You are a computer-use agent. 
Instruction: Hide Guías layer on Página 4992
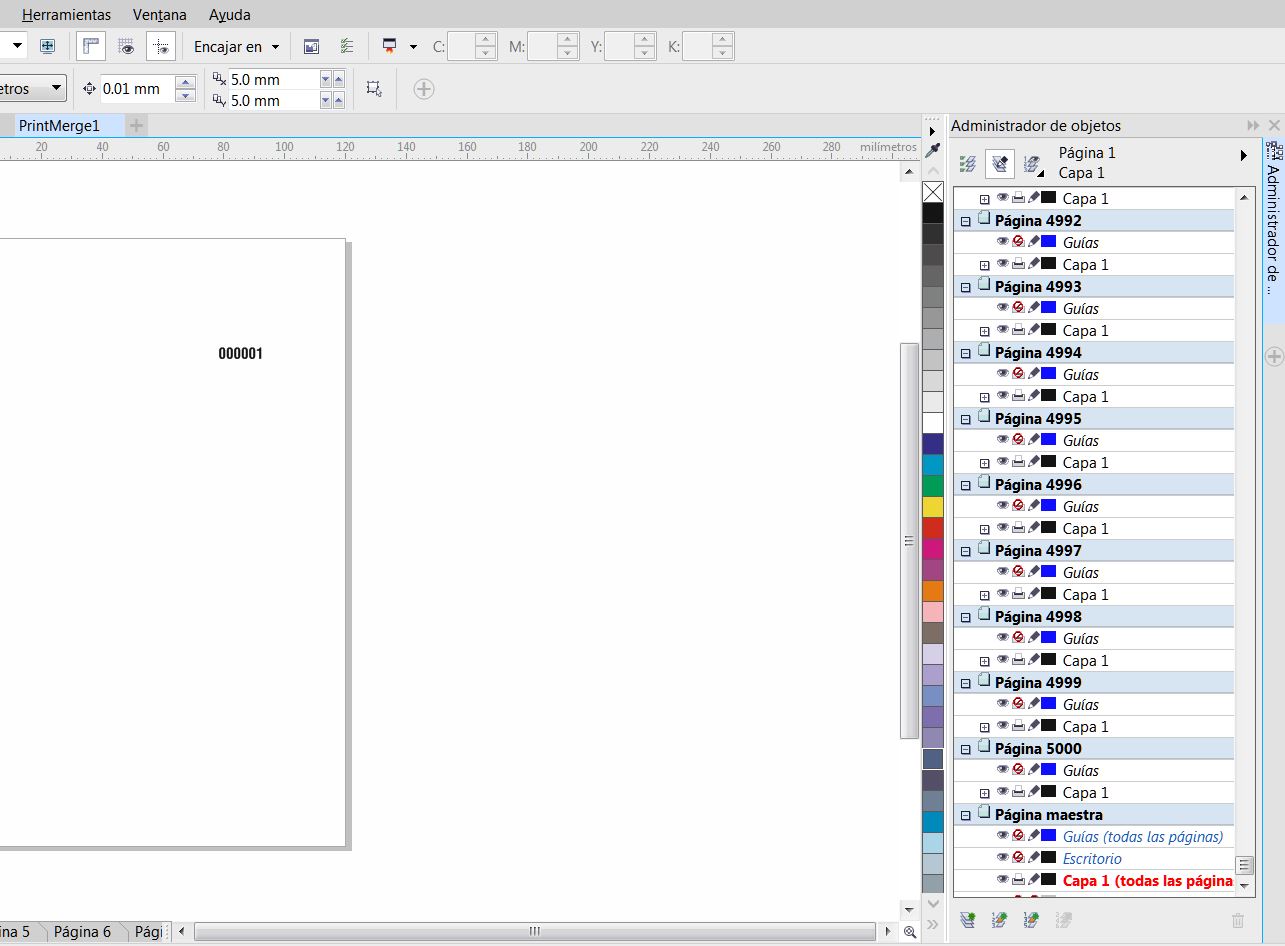point(1002,241)
